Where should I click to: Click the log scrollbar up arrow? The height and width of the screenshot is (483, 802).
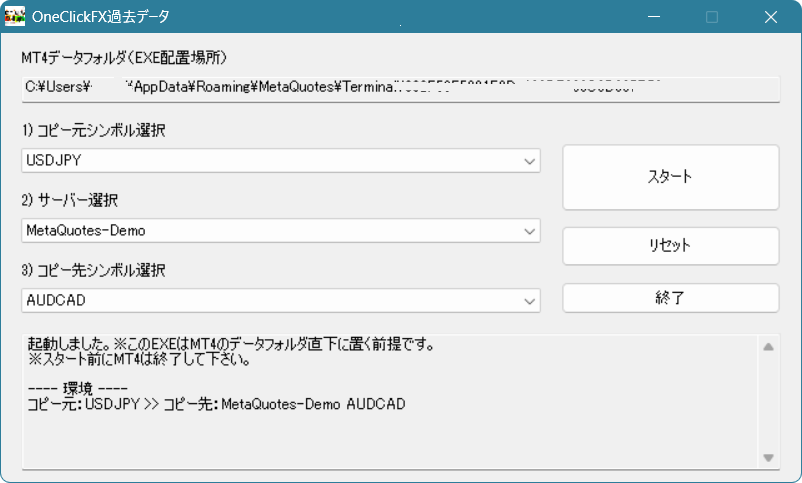[768, 348]
